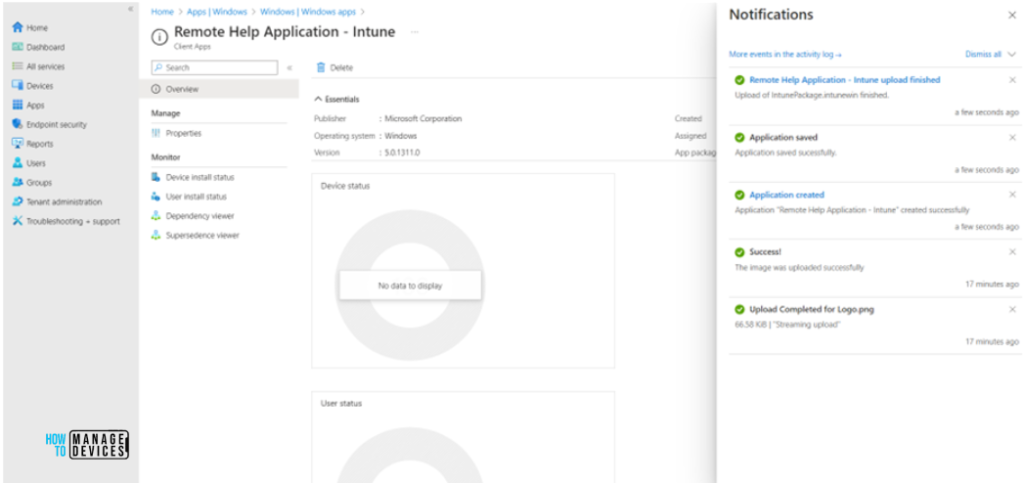The height and width of the screenshot is (483, 1024).
Task: Dismiss the upload finished notification
Action: click(1012, 80)
